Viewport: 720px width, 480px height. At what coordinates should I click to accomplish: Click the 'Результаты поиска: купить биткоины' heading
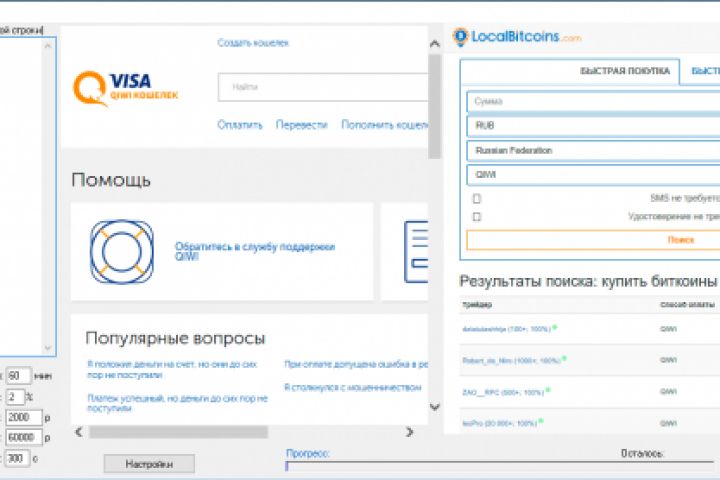pos(588,281)
